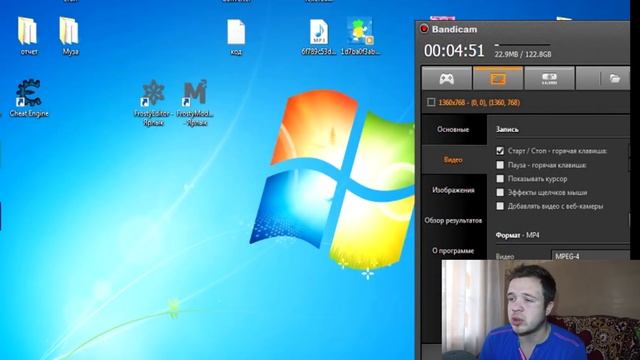This screenshot has height=360, width=640.
Task: Click the 22.9MB / 122.8GB storage text
Action: click(523, 54)
